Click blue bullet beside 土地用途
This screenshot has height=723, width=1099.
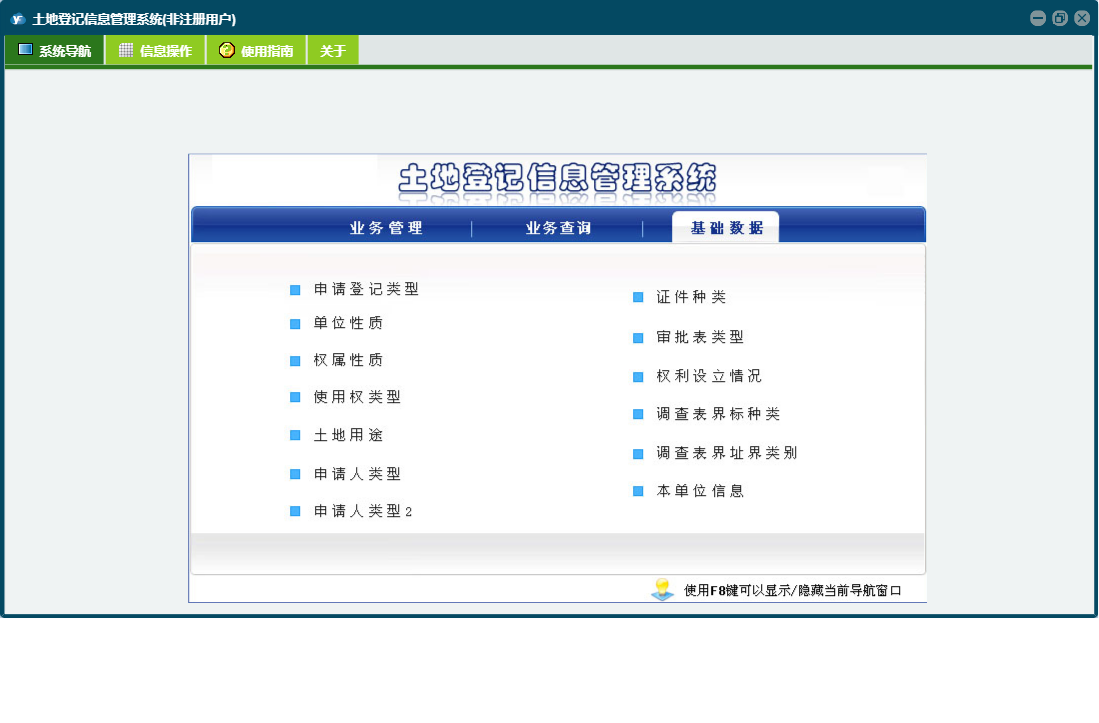[295, 435]
